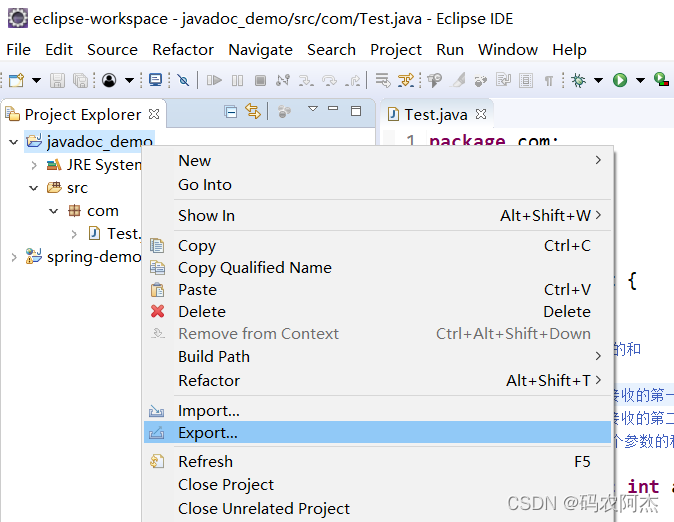Choose Copy in the context menu
674x522 pixels.
[377, 246]
